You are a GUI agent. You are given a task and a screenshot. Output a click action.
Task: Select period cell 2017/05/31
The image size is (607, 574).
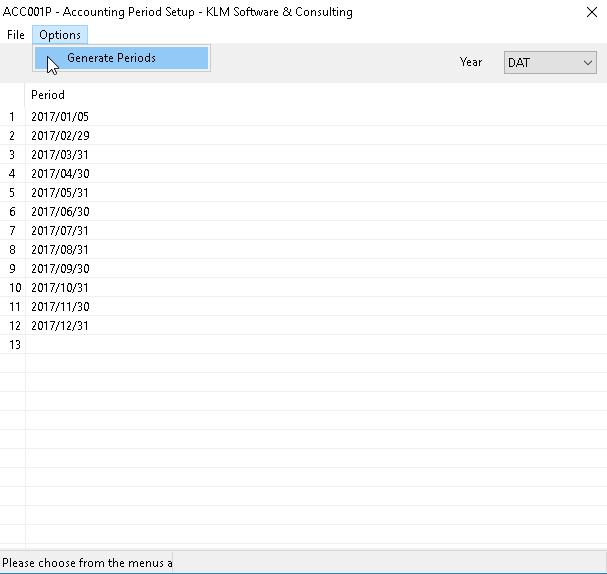pyautogui.click(x=316, y=192)
